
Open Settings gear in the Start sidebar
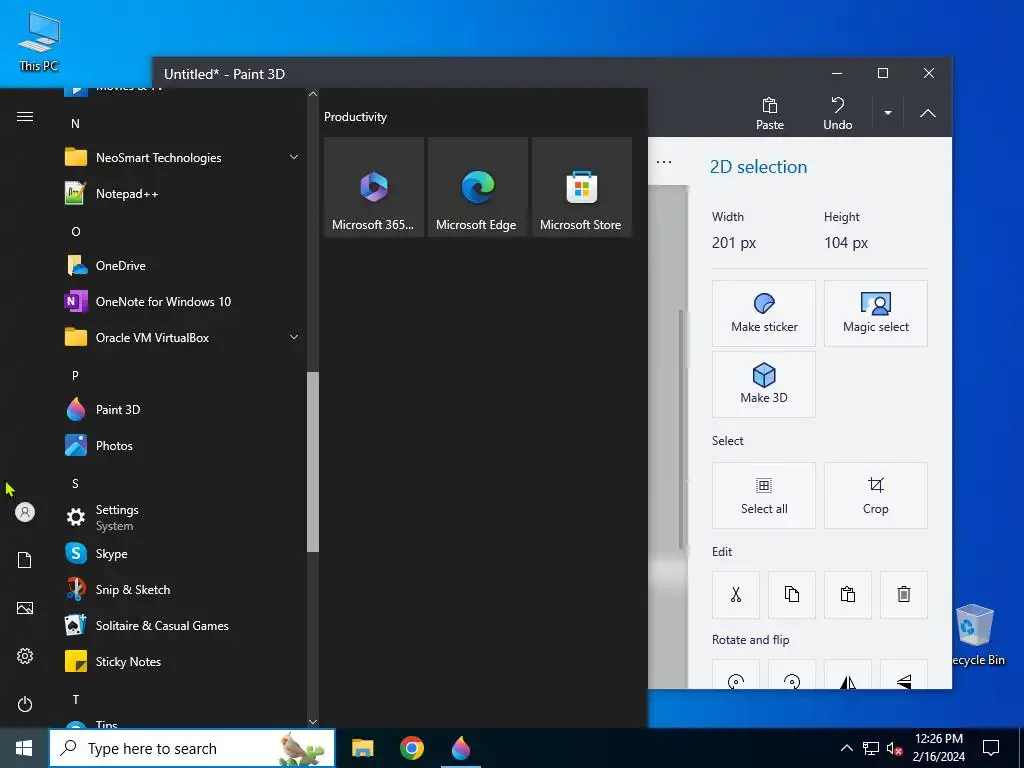pyautogui.click(x=25, y=656)
